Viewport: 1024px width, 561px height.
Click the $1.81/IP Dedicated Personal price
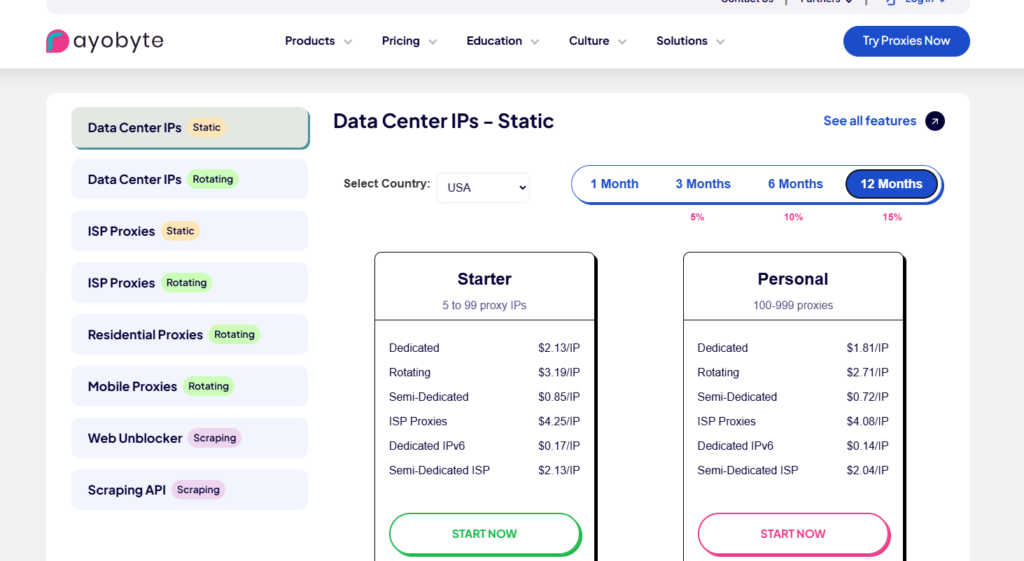tap(867, 348)
